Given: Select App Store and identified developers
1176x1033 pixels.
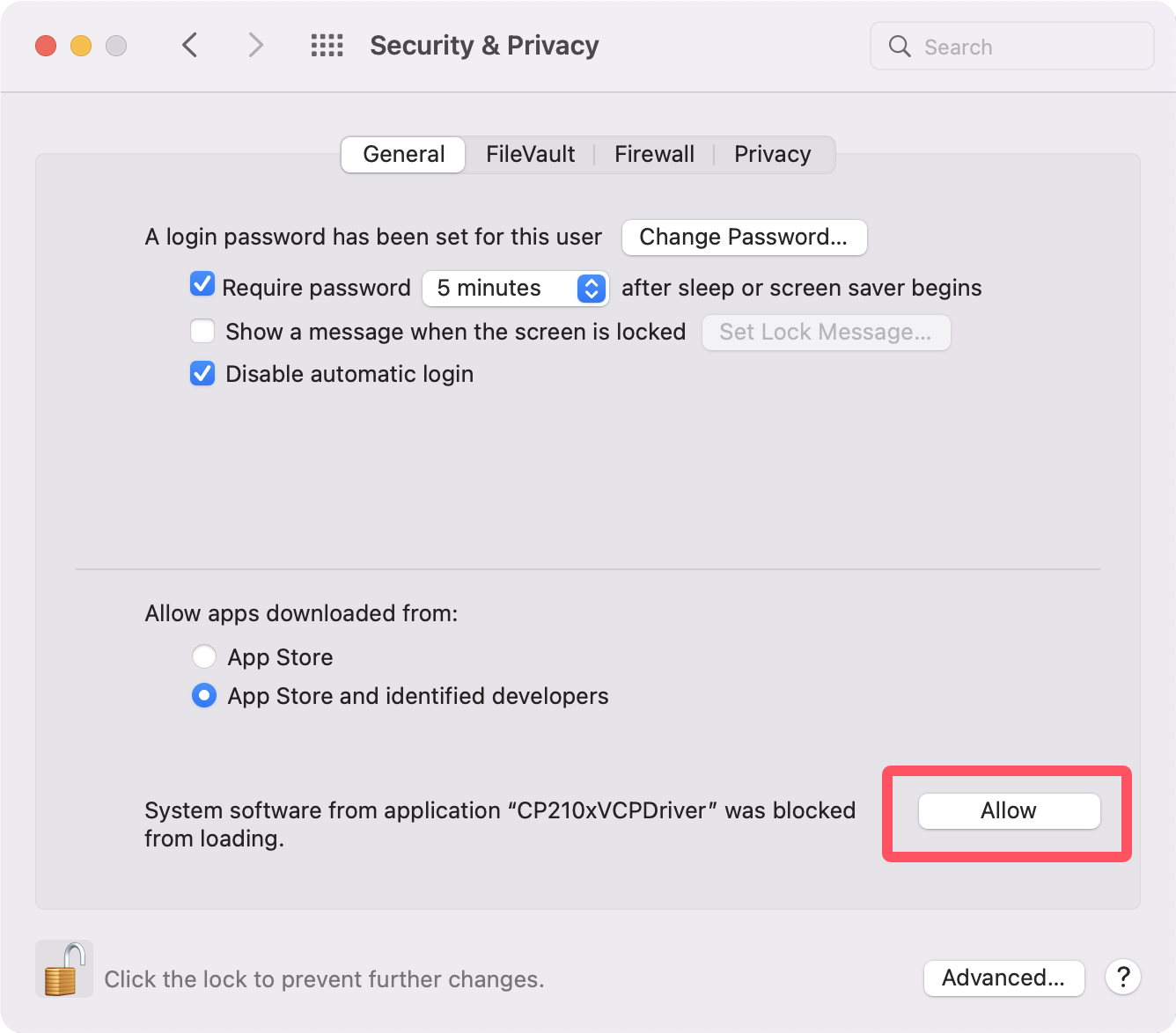Looking at the screenshot, I should pos(204,696).
